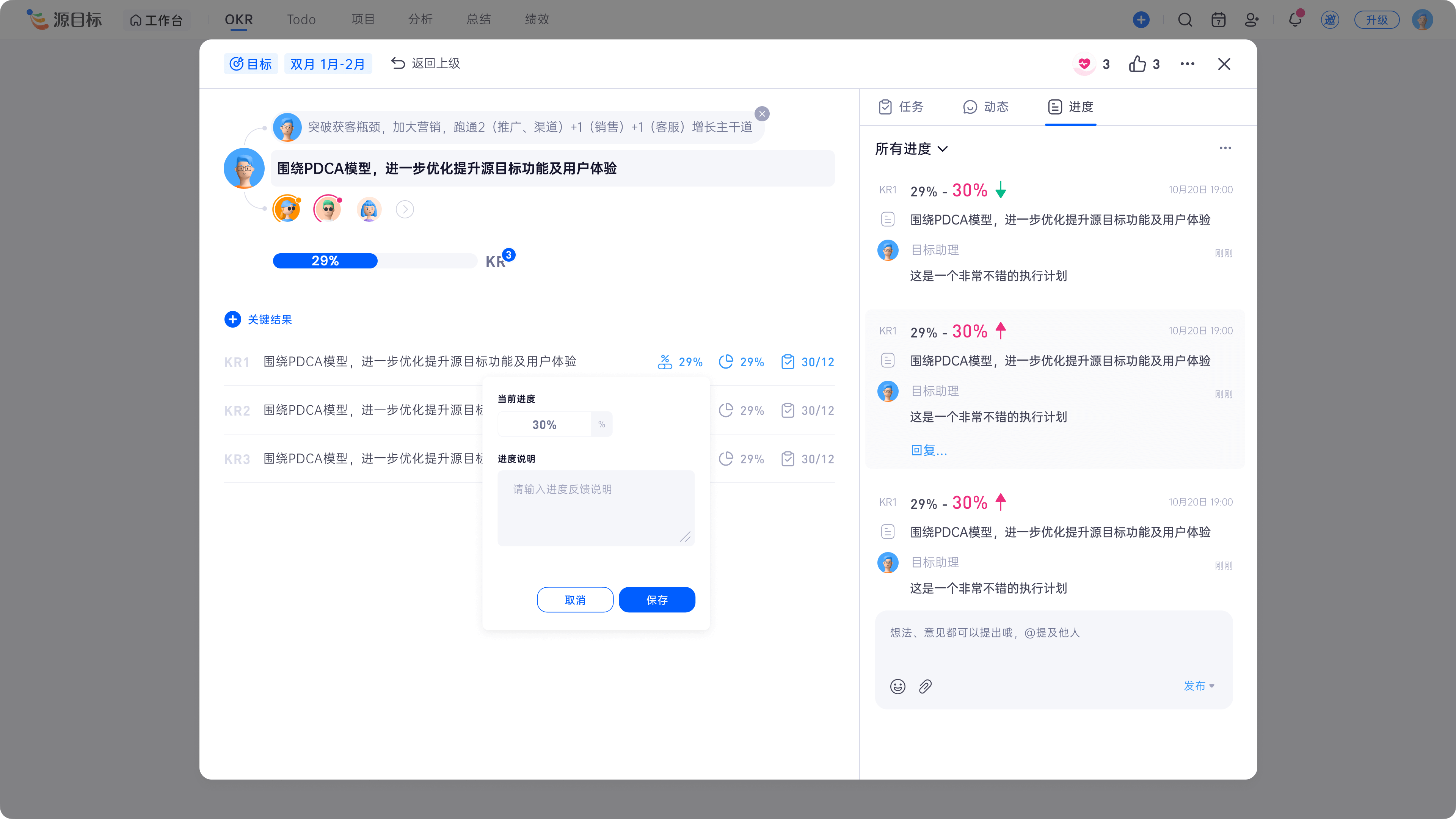Screen dimensions: 1456x819
Task: Click the 取消 button
Action: pos(575,600)
